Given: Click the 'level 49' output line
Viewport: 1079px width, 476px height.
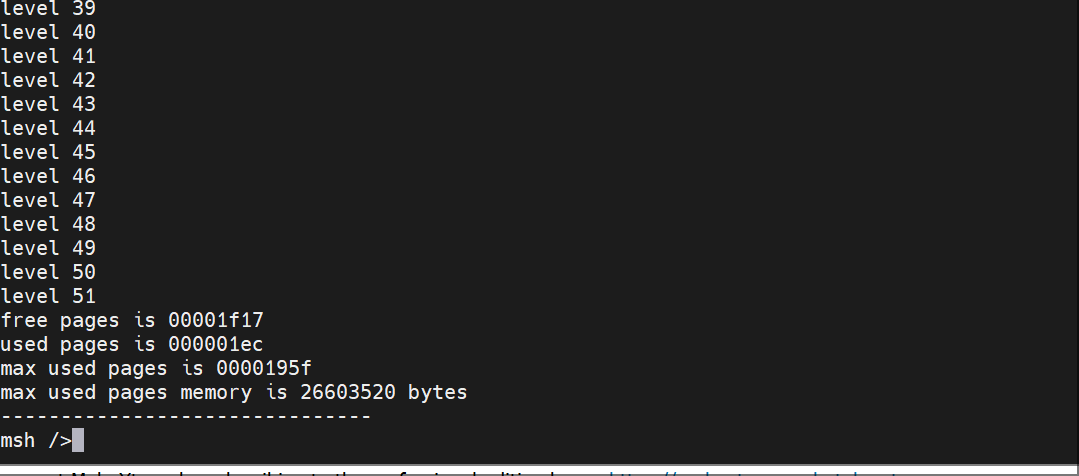Looking at the screenshot, I should pyautogui.click(x=48, y=248).
